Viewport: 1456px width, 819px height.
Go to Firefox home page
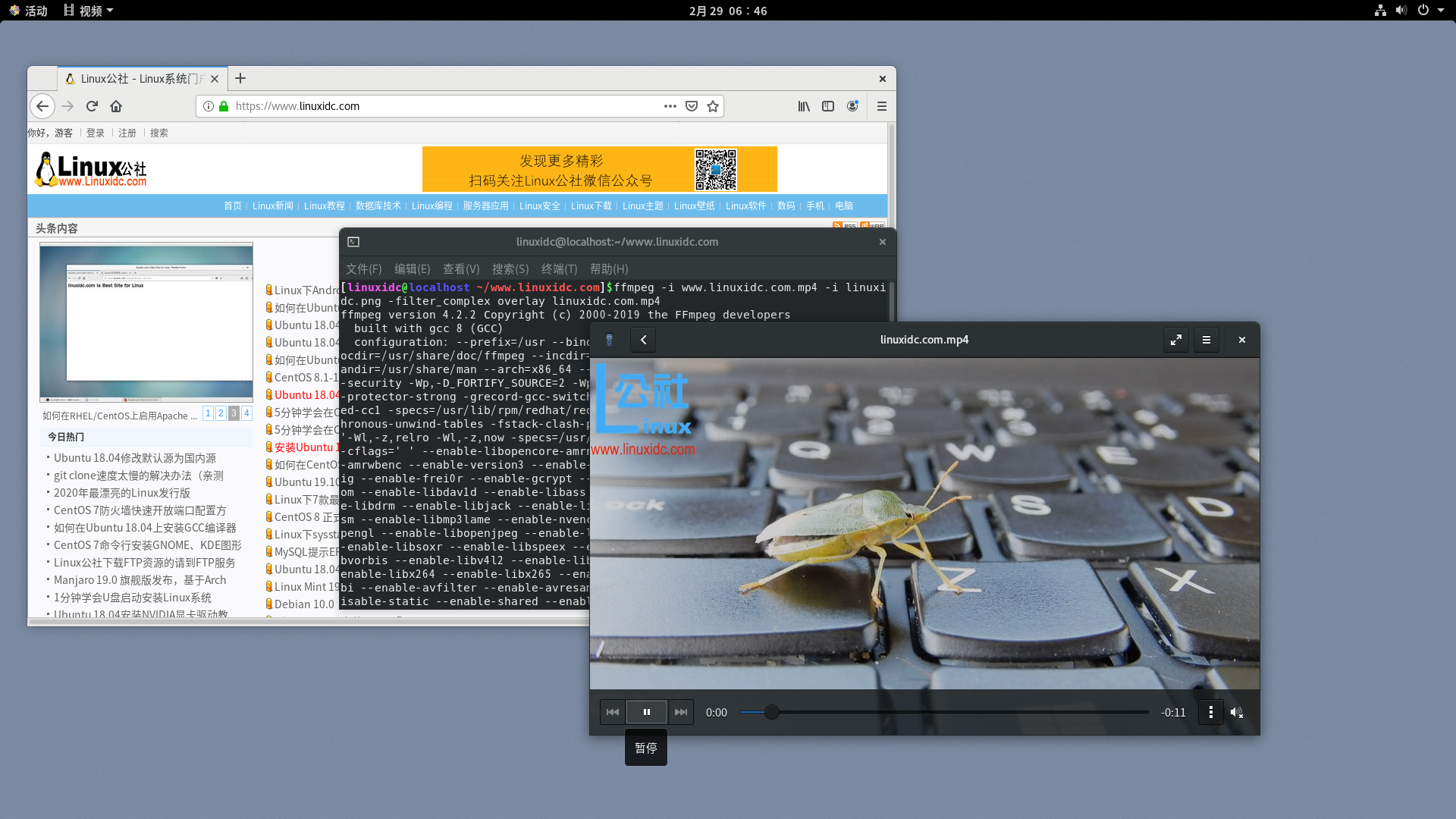click(116, 106)
